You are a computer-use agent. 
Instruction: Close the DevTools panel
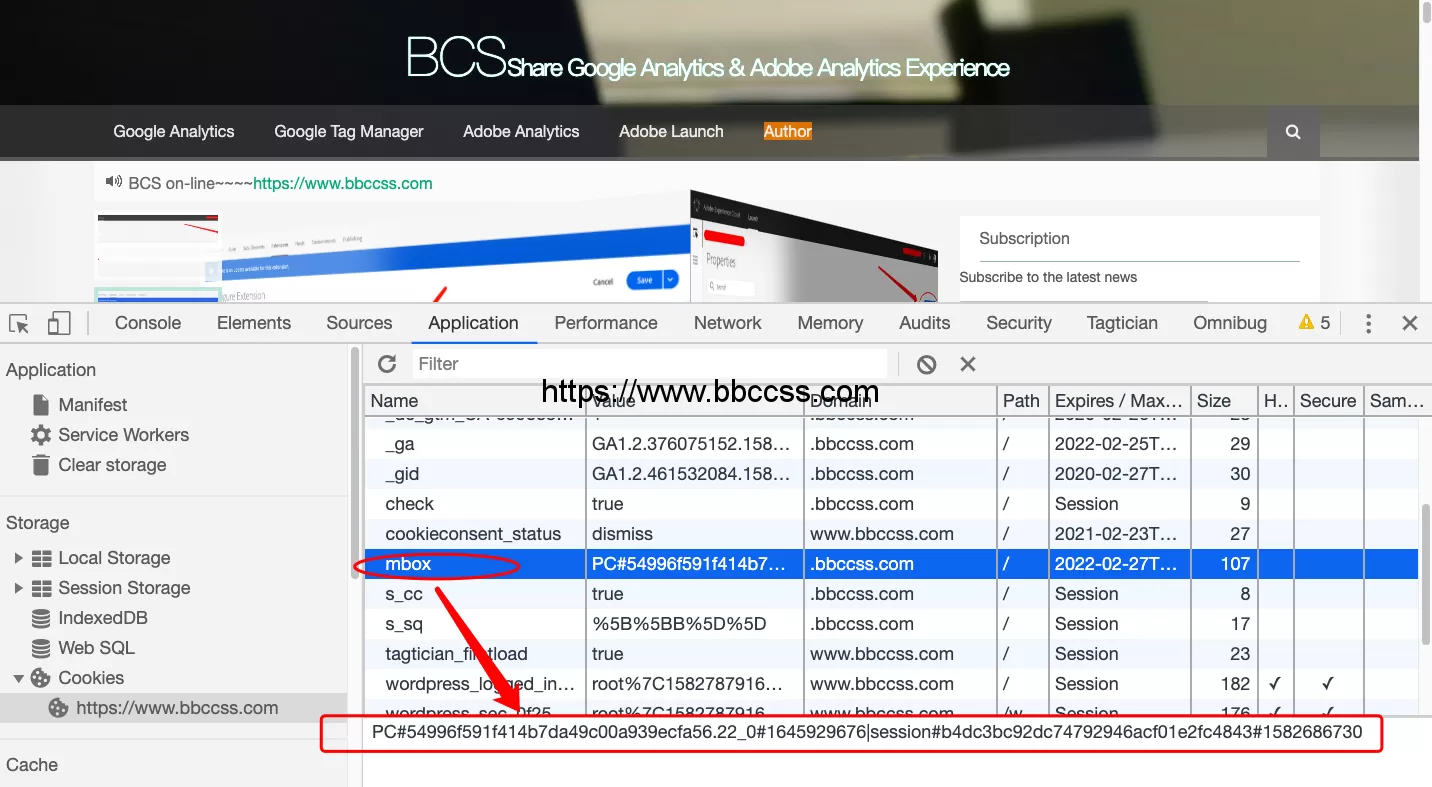(x=1410, y=323)
